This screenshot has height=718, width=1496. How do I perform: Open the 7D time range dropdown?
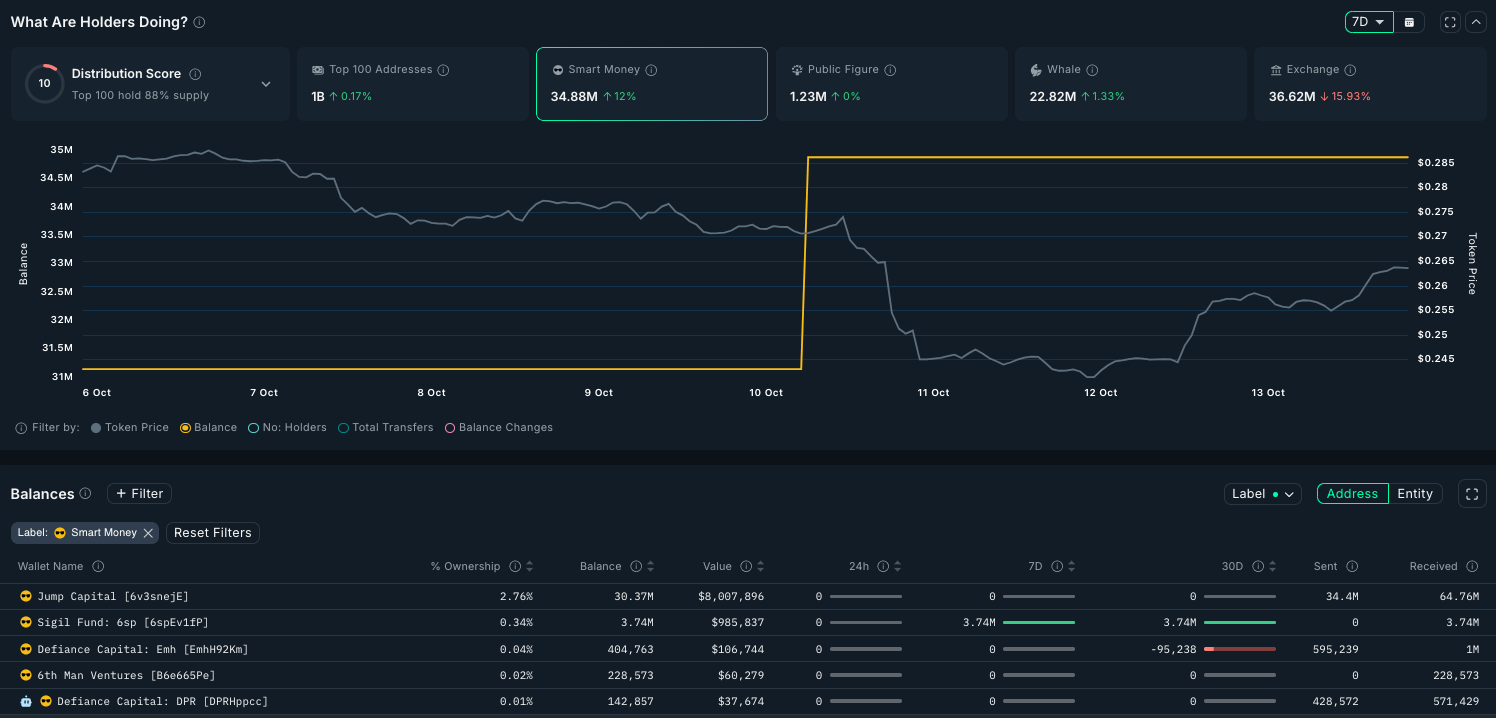pos(1369,22)
